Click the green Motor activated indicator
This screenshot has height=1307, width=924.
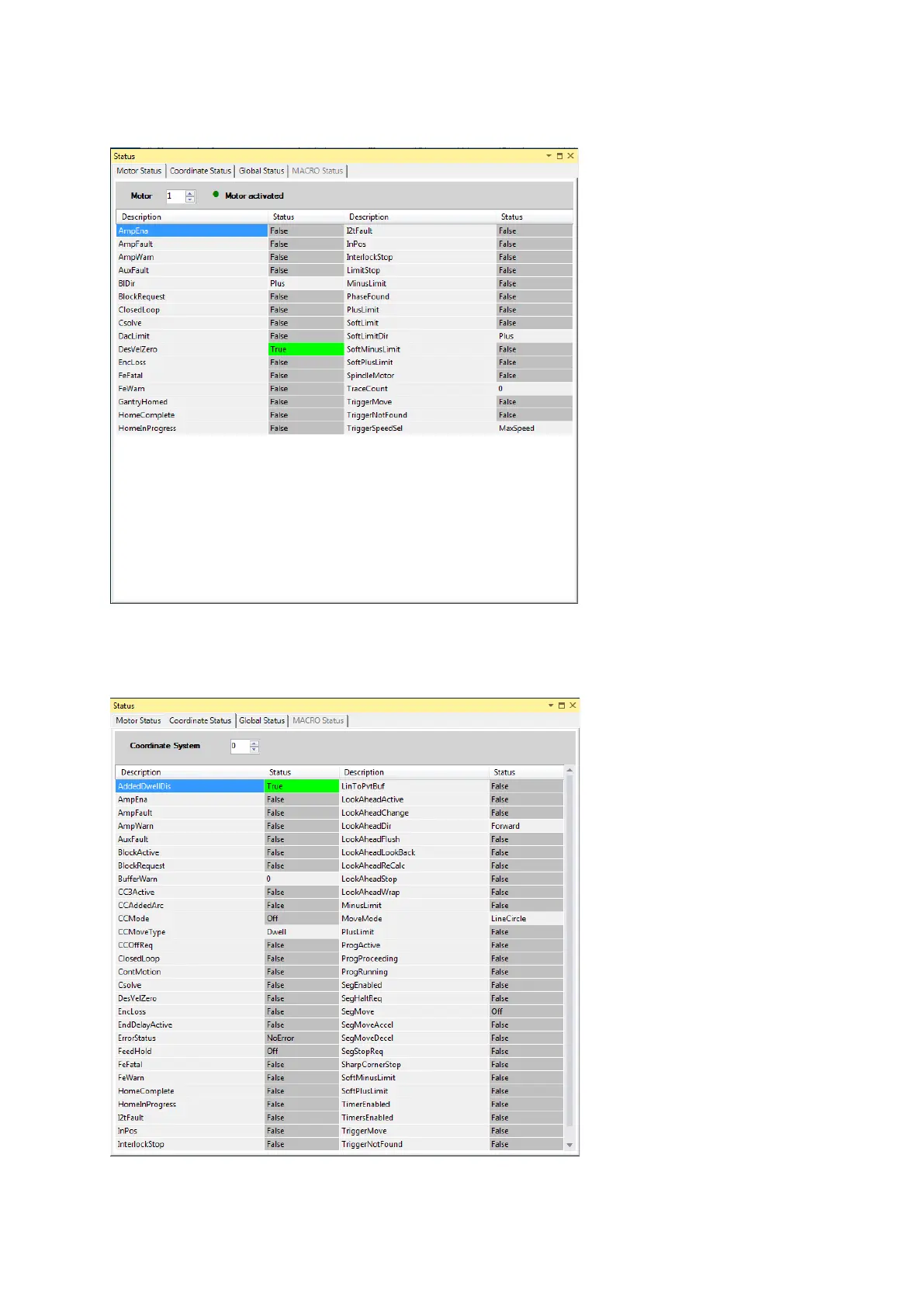(216, 194)
